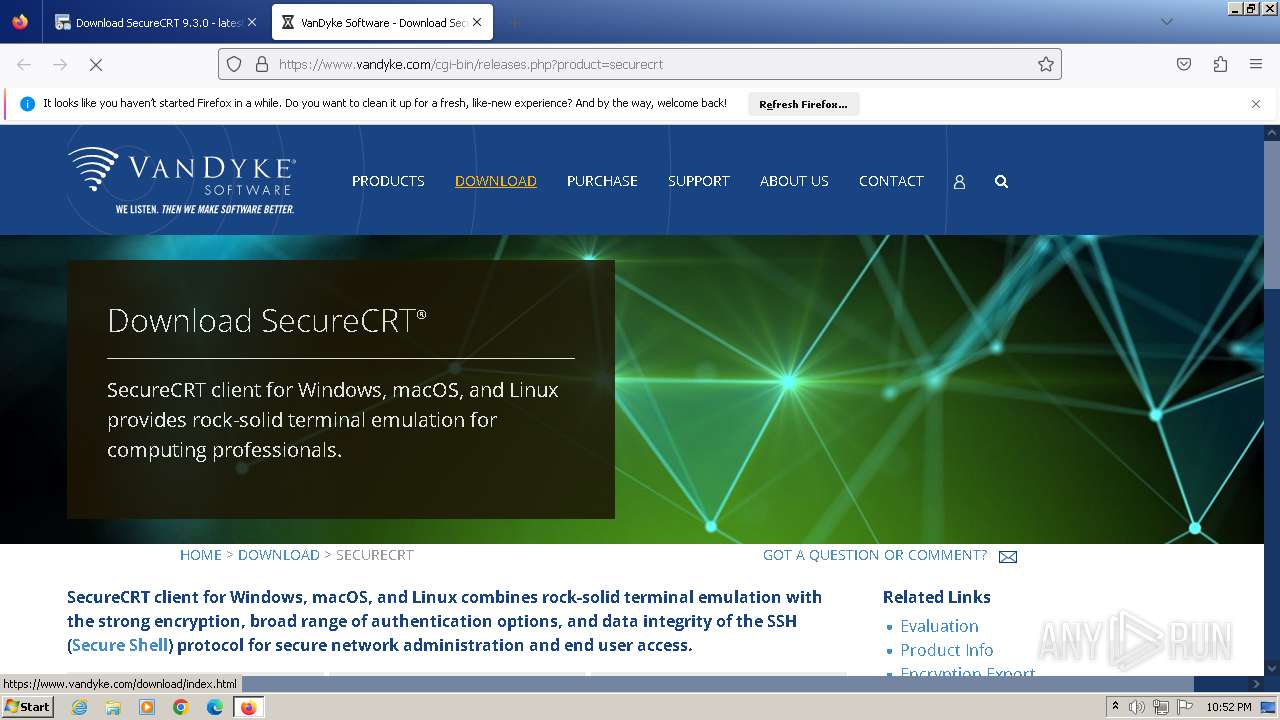Open the media player taskbar icon
1280x720 pixels.
point(147,707)
